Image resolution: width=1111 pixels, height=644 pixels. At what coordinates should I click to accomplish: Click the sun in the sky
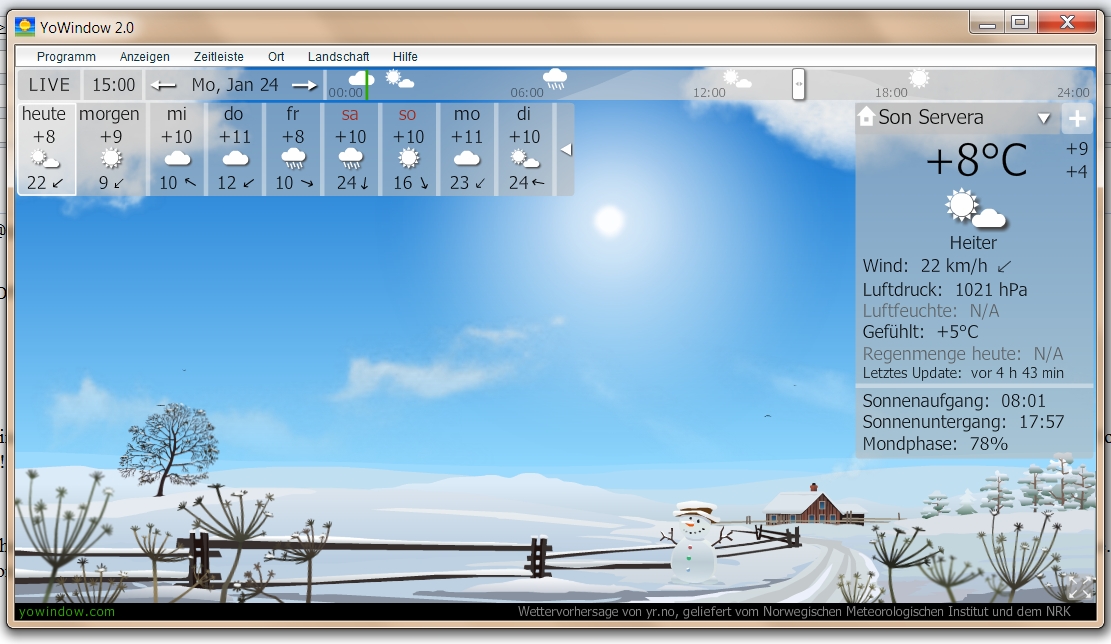pyautogui.click(x=609, y=220)
